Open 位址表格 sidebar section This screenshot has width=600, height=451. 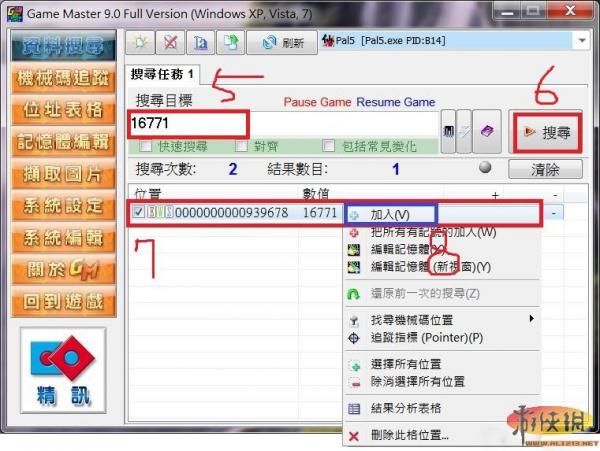(x=64, y=110)
